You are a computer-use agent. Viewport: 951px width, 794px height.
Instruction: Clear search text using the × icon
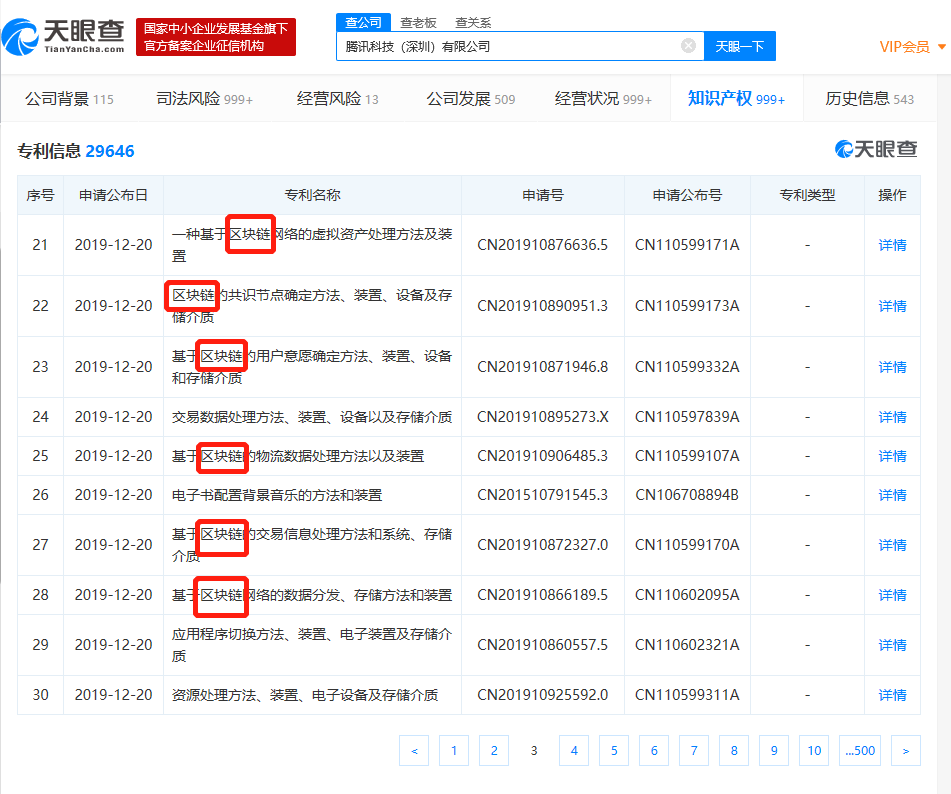coord(687,46)
